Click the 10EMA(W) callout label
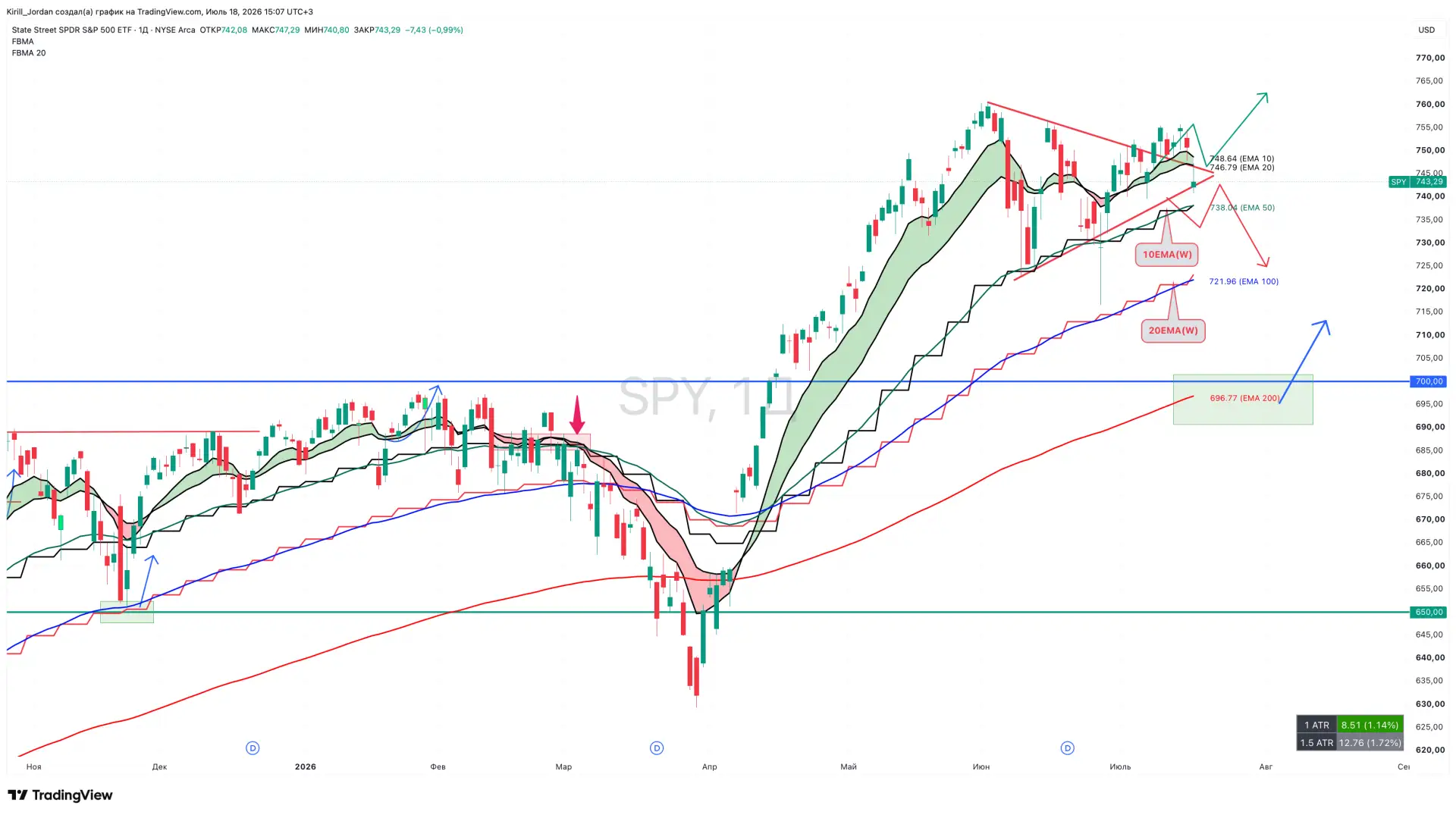 coord(1167,255)
